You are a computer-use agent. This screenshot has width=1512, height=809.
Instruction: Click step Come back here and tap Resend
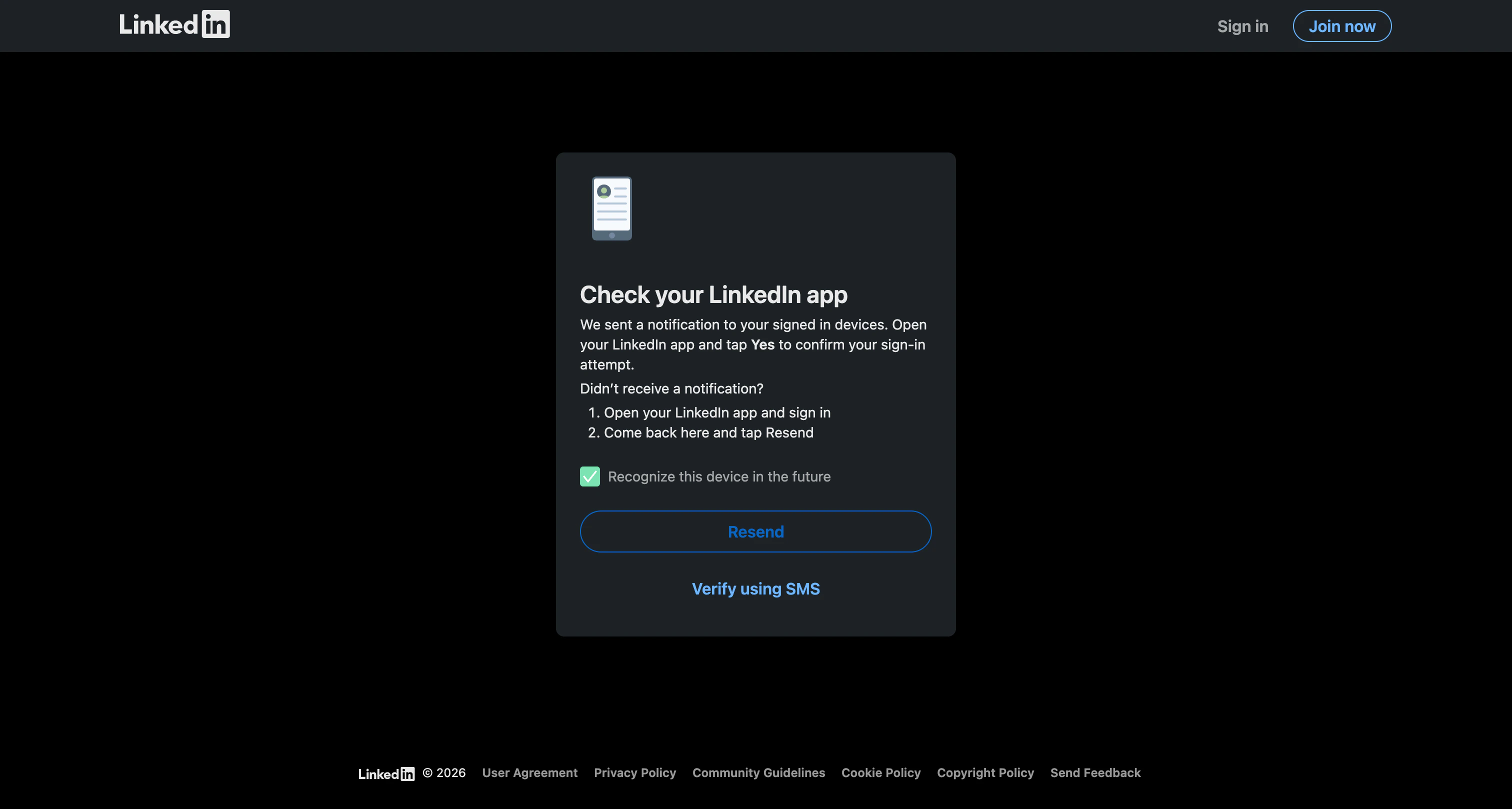pyautogui.click(x=708, y=432)
